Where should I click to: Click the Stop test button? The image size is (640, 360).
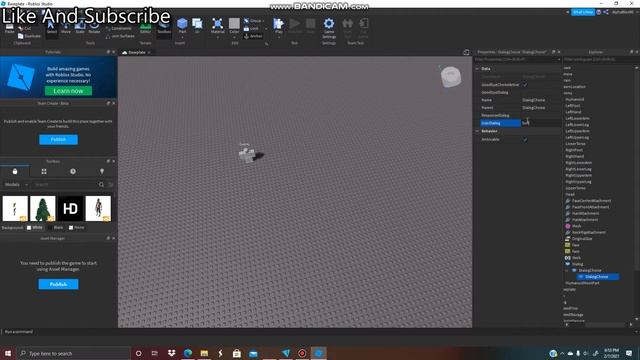click(311, 23)
